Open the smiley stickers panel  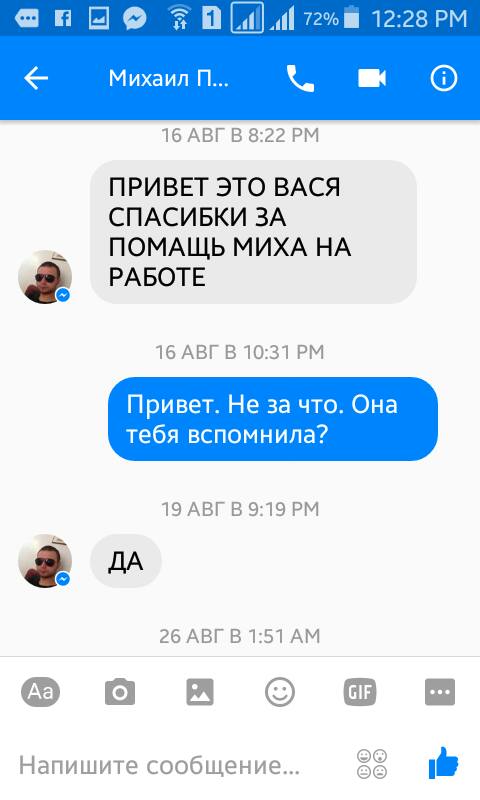[x=280, y=692]
